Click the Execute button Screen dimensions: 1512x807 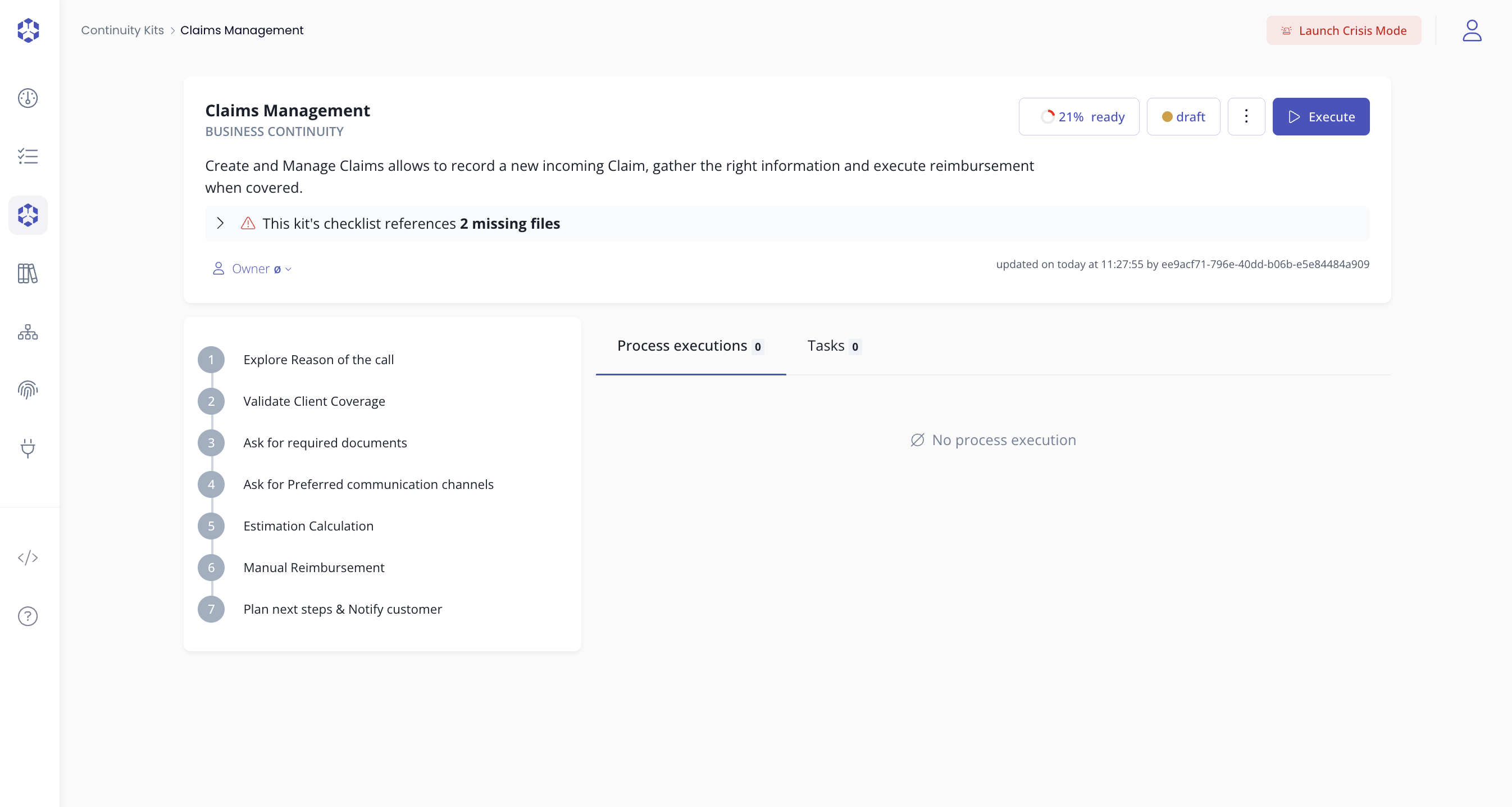tap(1320, 117)
